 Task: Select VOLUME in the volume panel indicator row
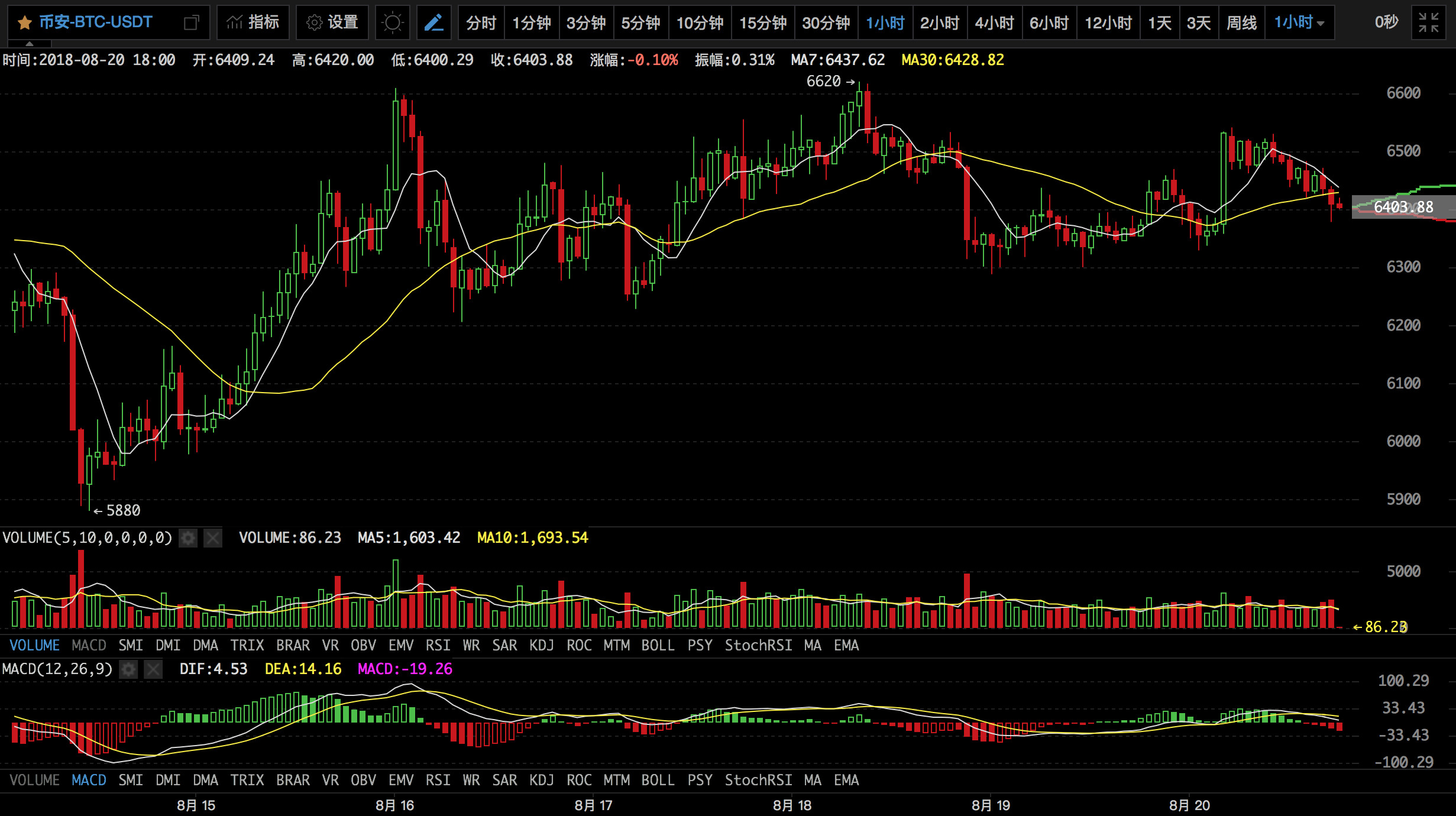pos(34,645)
